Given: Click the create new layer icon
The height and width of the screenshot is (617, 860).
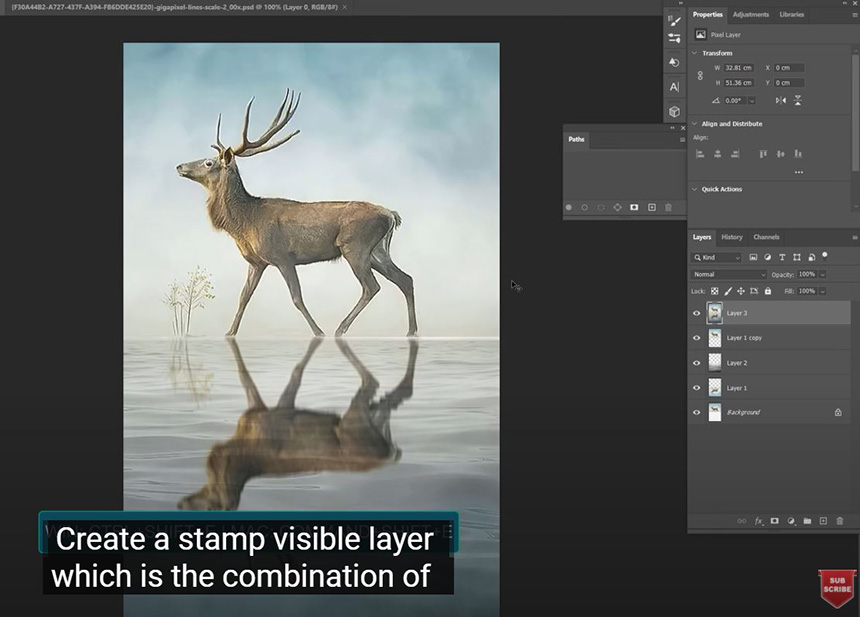Looking at the screenshot, I should pyautogui.click(x=823, y=521).
